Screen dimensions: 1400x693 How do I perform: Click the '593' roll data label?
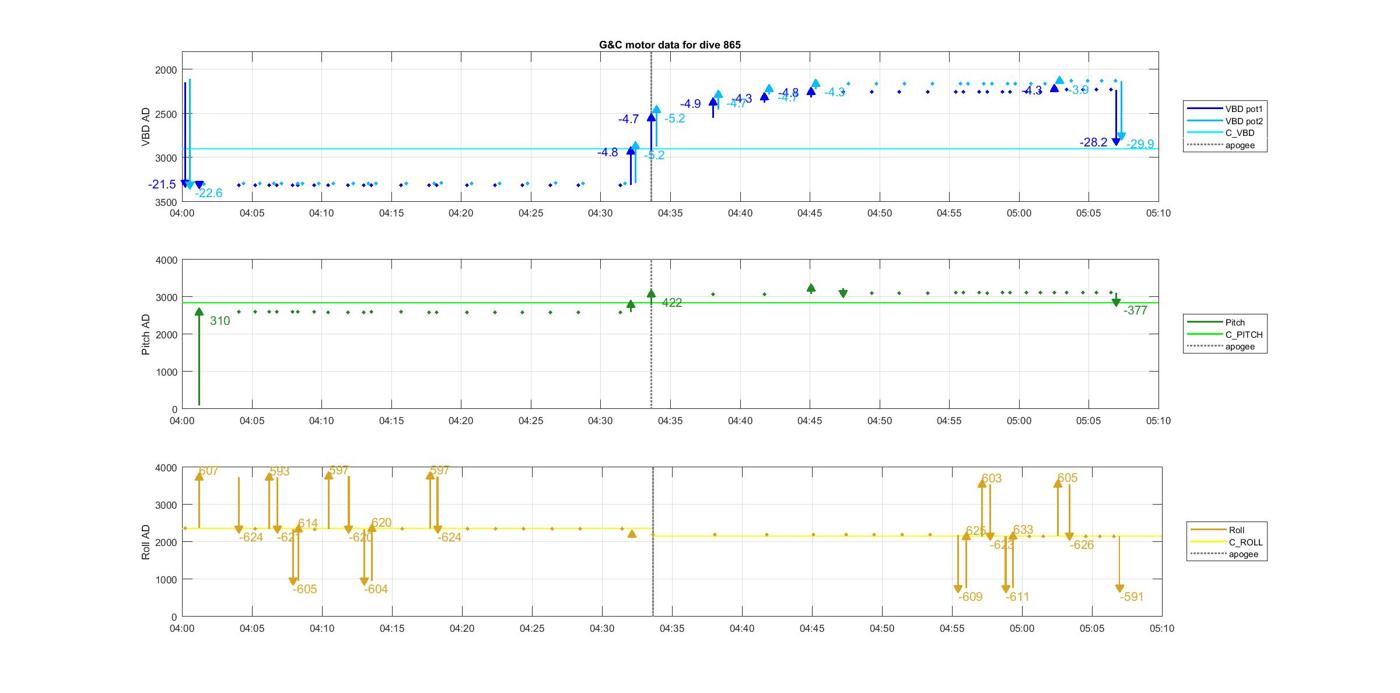click(280, 471)
